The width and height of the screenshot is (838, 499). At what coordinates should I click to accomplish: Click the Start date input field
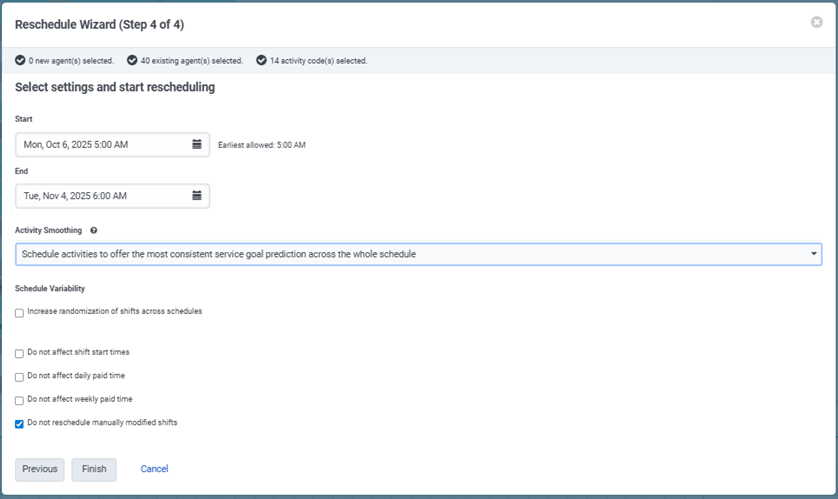click(x=100, y=144)
